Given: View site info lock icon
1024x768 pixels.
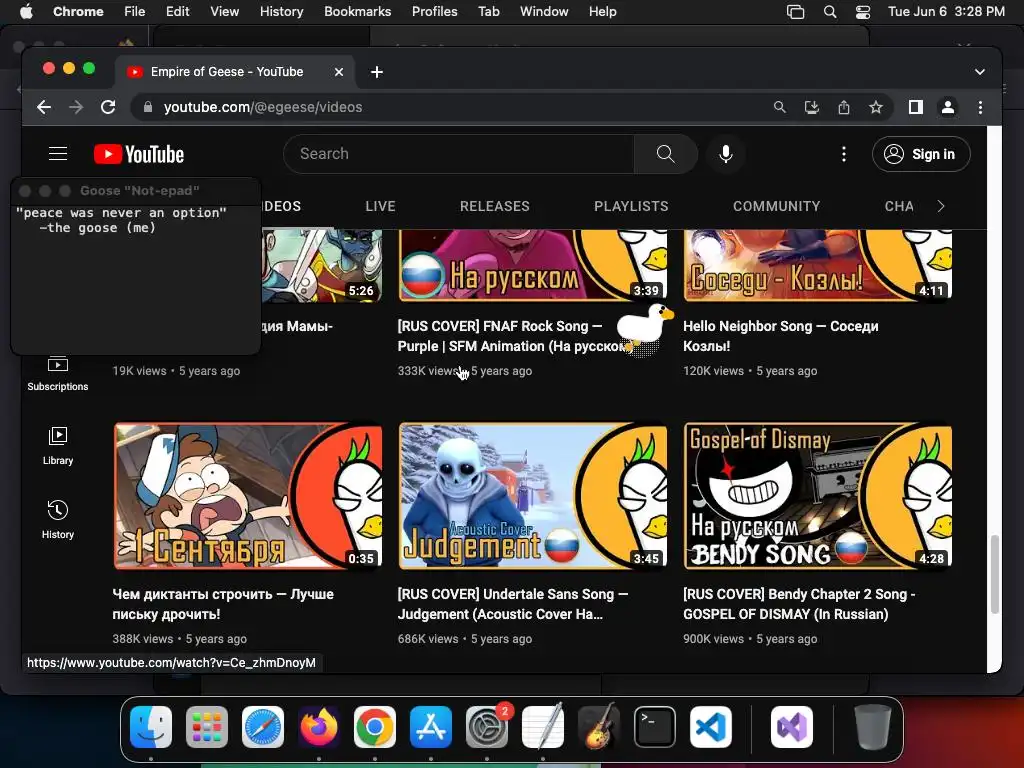Looking at the screenshot, I should (148, 107).
